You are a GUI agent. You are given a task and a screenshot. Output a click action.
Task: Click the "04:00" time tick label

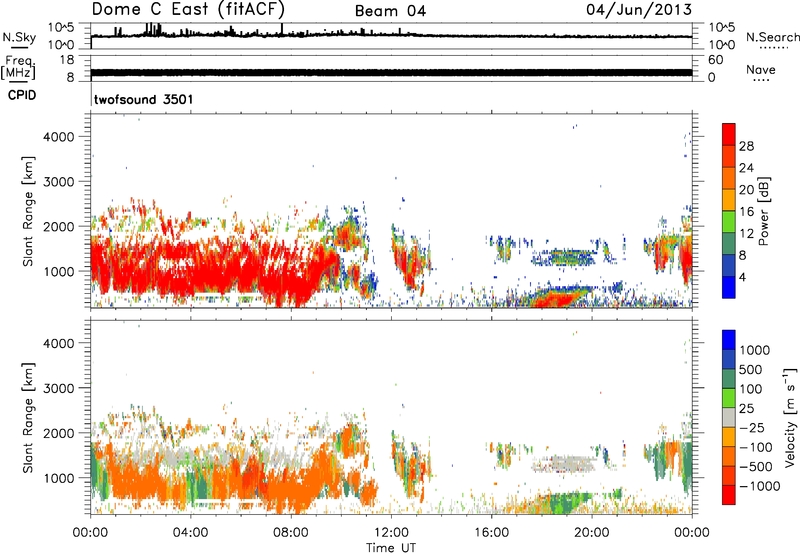[190, 533]
